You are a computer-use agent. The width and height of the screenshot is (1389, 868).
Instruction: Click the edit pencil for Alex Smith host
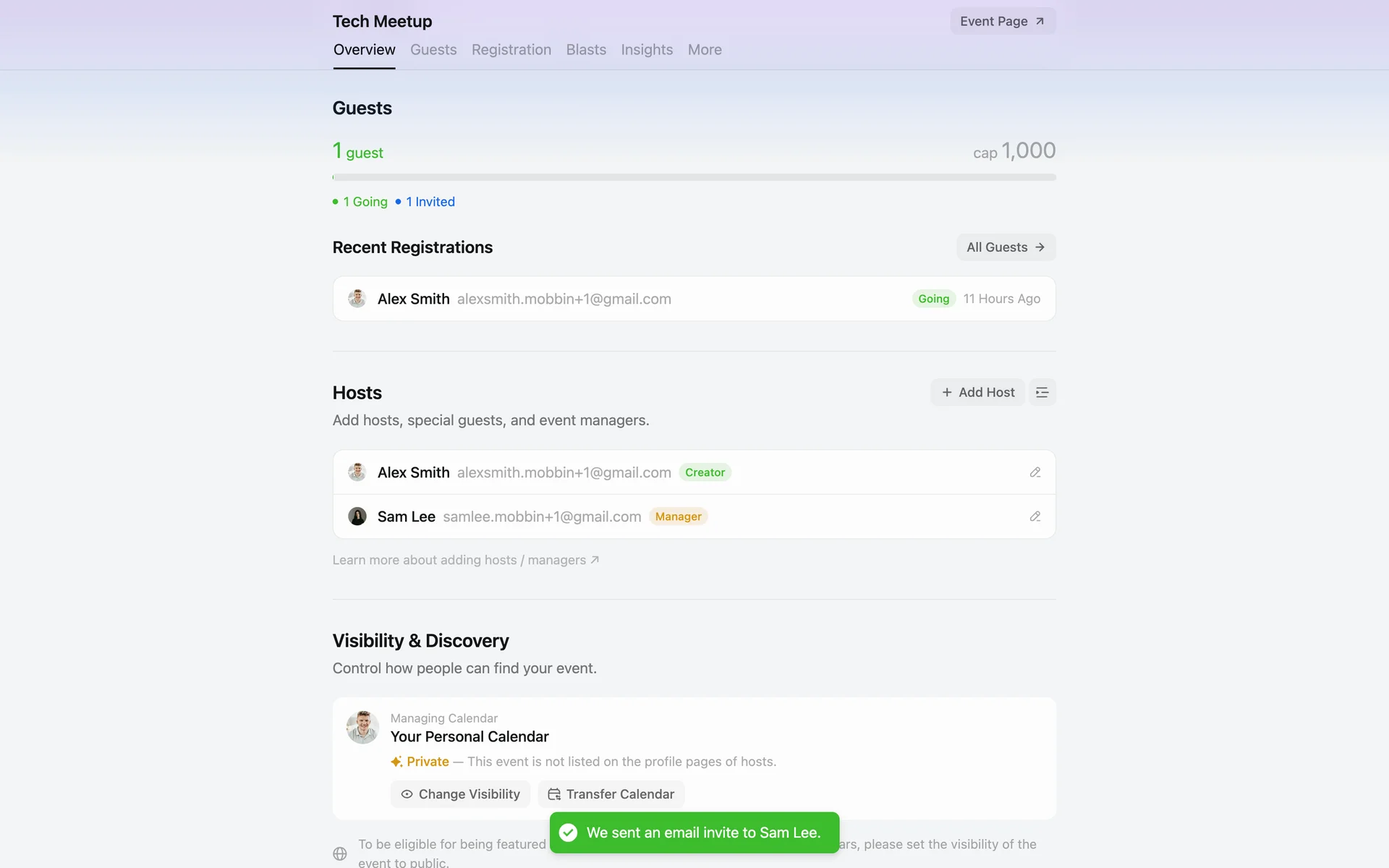[1035, 472]
